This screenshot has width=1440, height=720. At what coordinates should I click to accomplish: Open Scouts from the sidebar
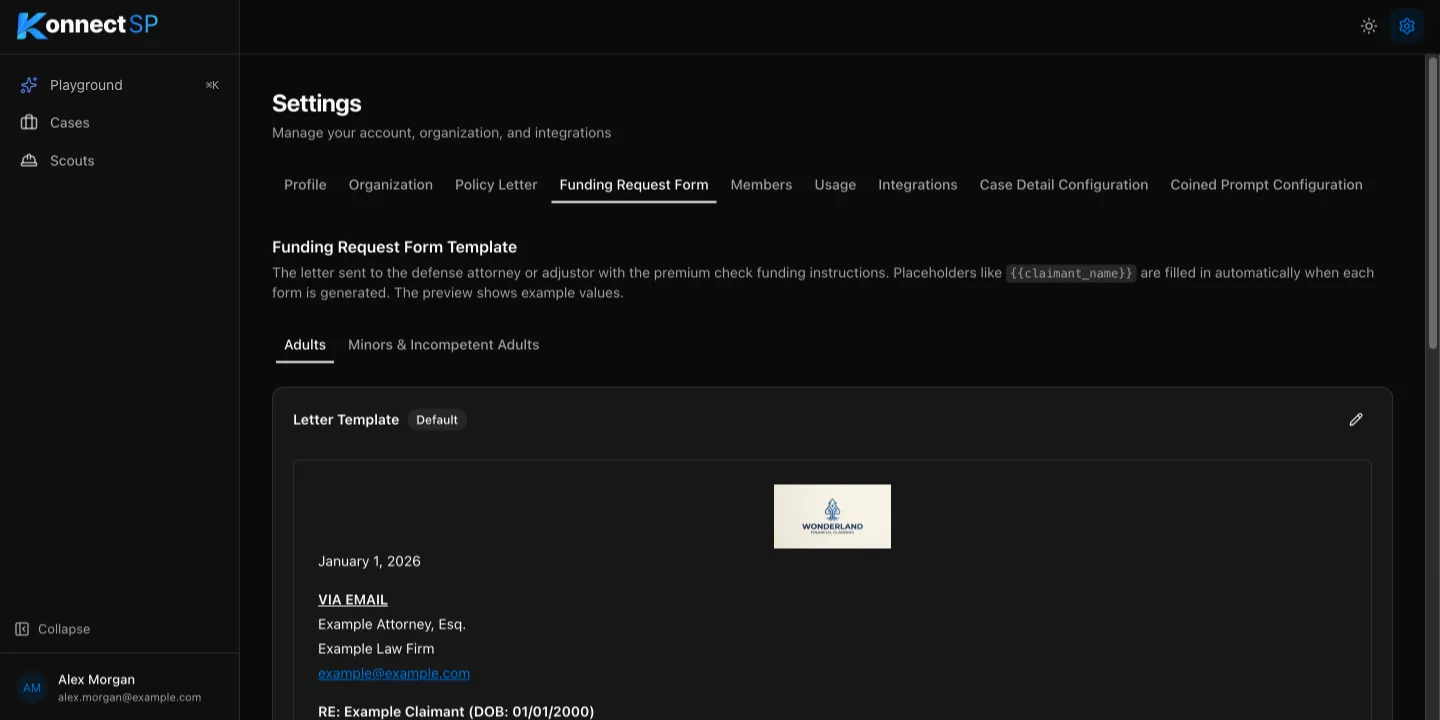120,161
